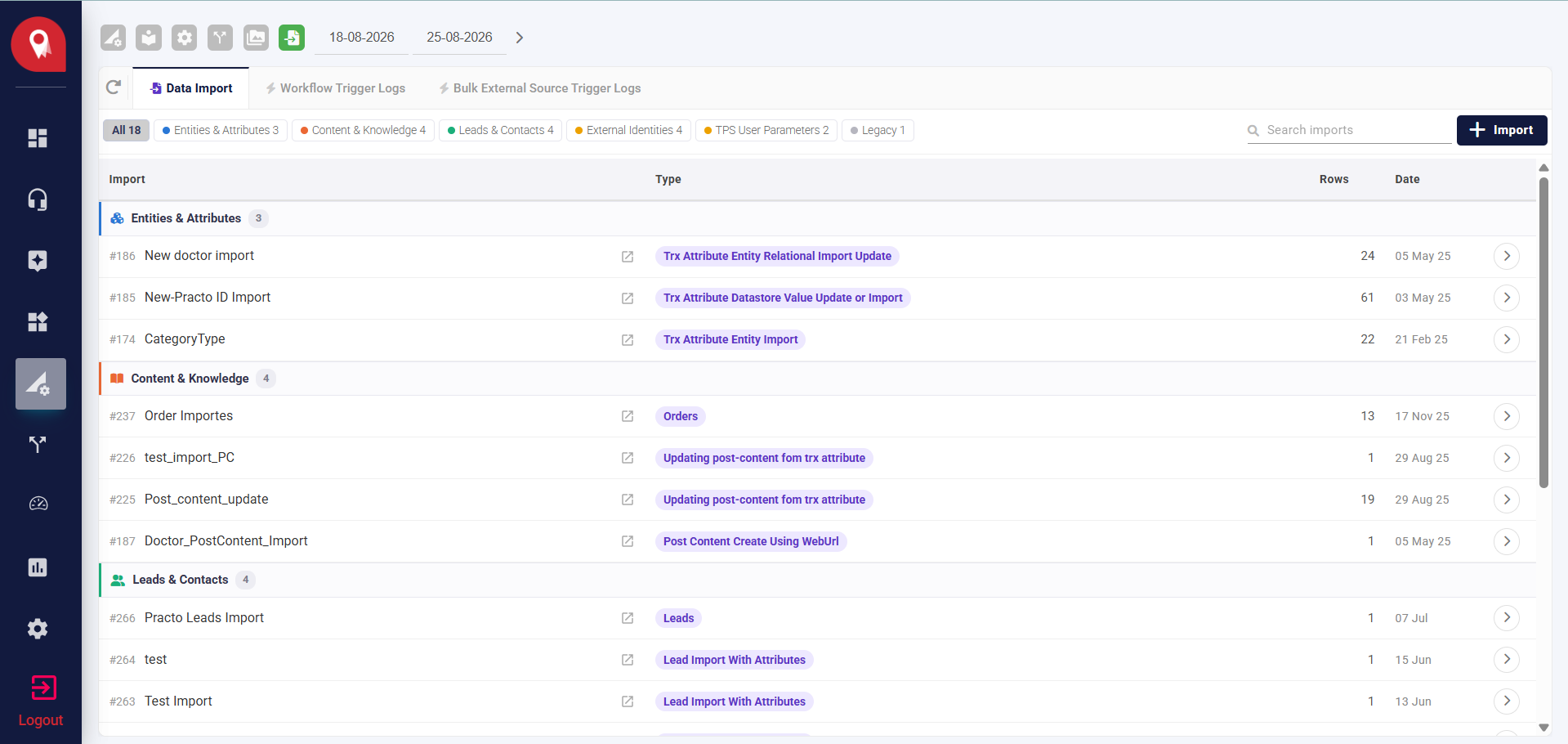
Task: Click the imports list vertical scrollbar
Action: (1543, 333)
